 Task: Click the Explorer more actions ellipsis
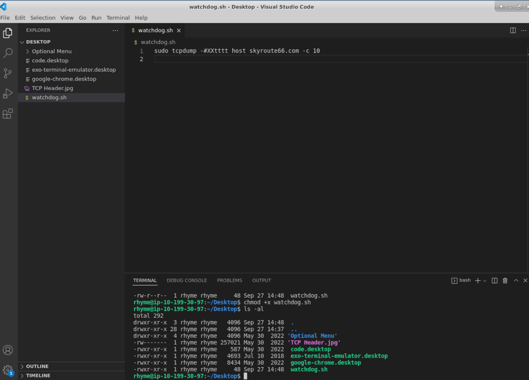click(115, 30)
